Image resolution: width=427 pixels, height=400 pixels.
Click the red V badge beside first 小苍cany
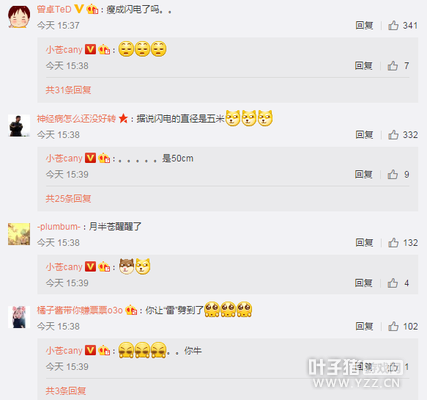(x=90, y=49)
